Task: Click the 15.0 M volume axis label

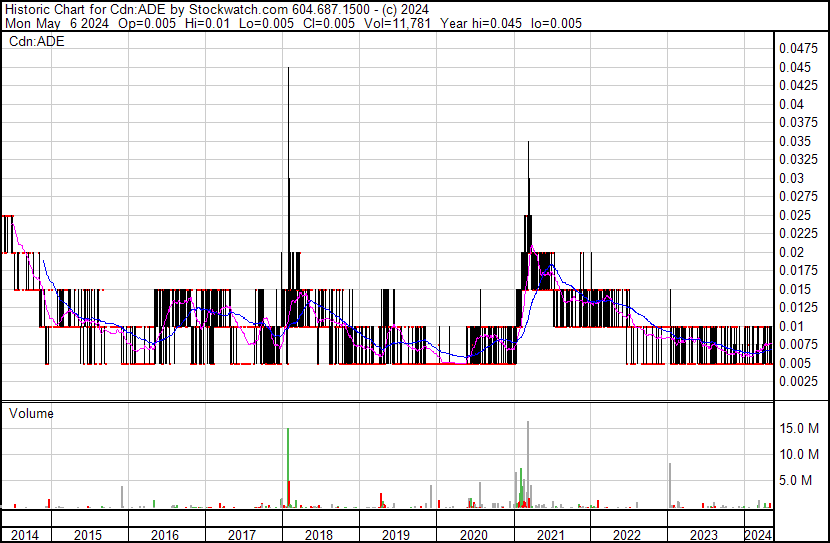Action: click(x=799, y=428)
